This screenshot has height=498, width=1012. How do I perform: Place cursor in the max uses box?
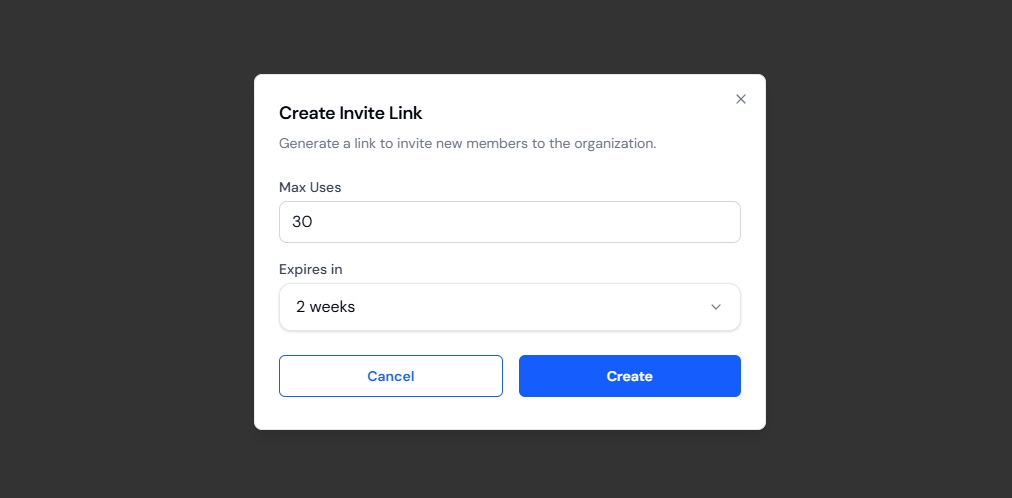pyautogui.click(x=509, y=222)
